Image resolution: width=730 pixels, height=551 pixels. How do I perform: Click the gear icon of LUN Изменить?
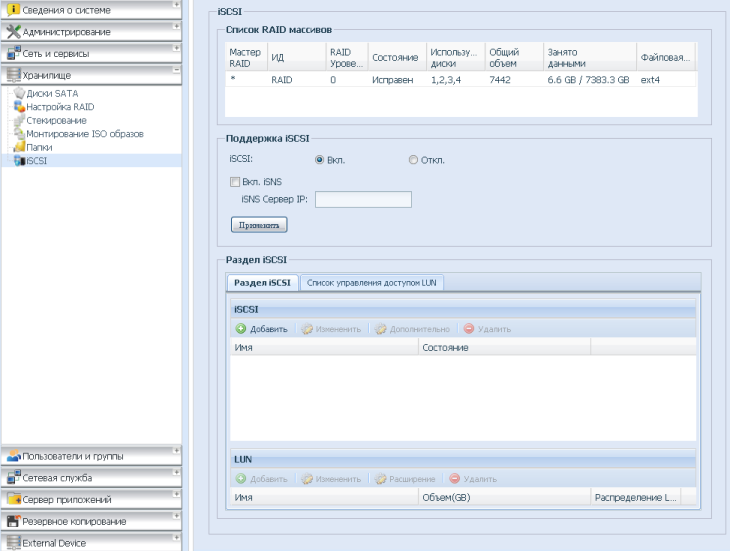[306, 479]
